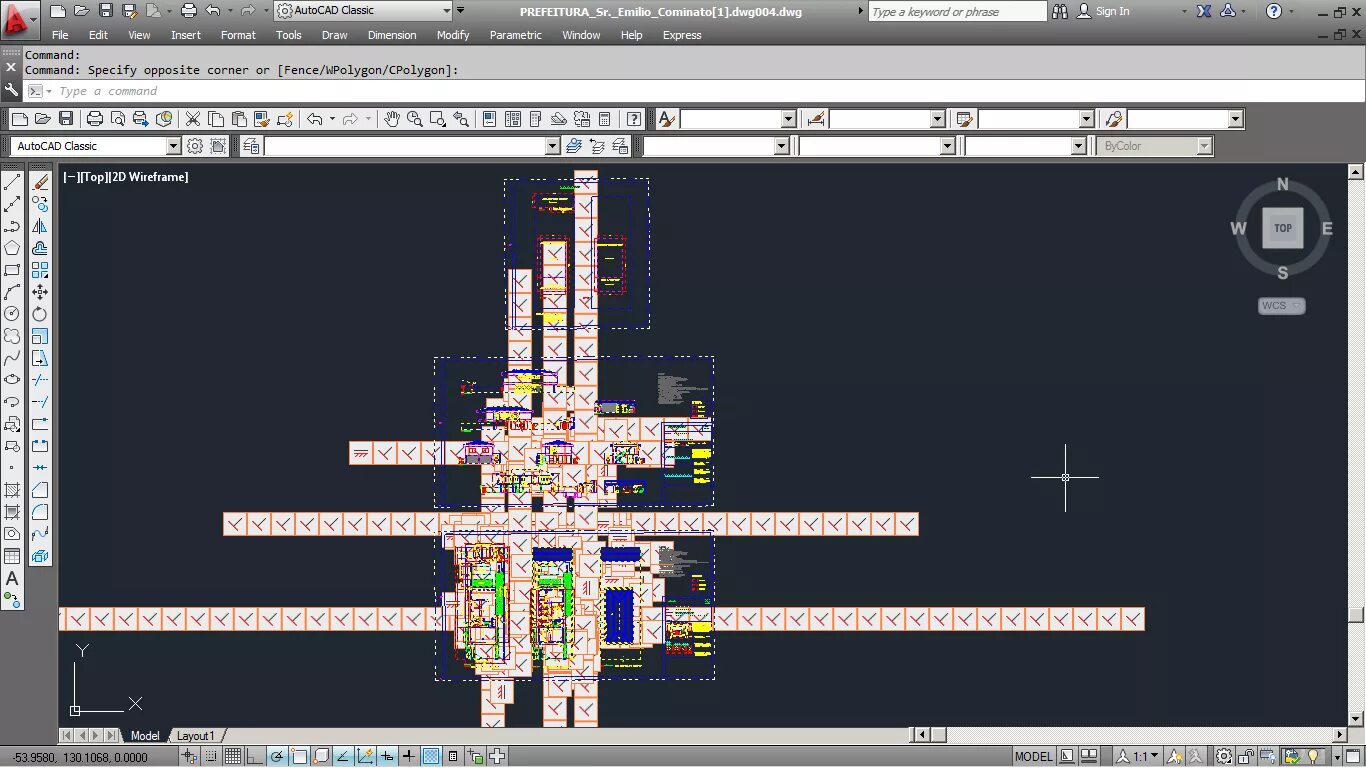The height and width of the screenshot is (768, 1366).
Task: Select the Erase tool
Action: pos(40,182)
